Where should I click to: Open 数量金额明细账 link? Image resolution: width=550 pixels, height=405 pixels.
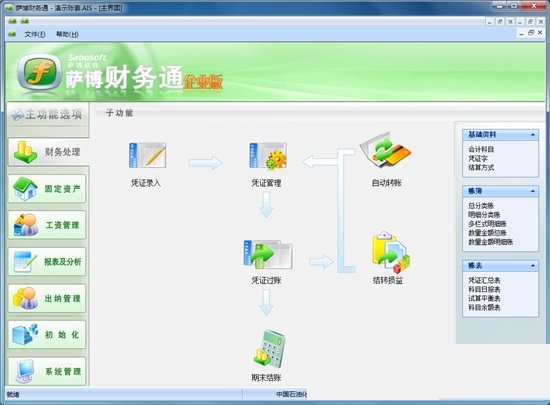click(x=491, y=242)
